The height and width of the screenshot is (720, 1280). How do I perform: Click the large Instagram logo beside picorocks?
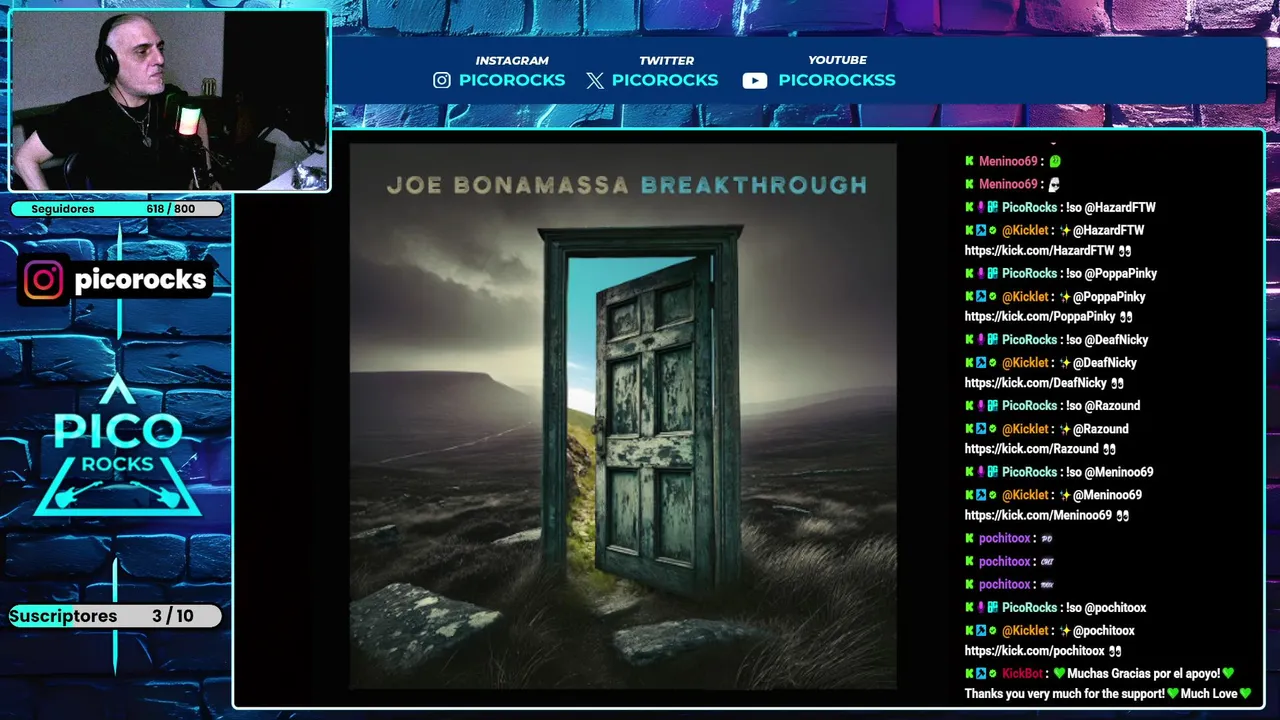(43, 280)
